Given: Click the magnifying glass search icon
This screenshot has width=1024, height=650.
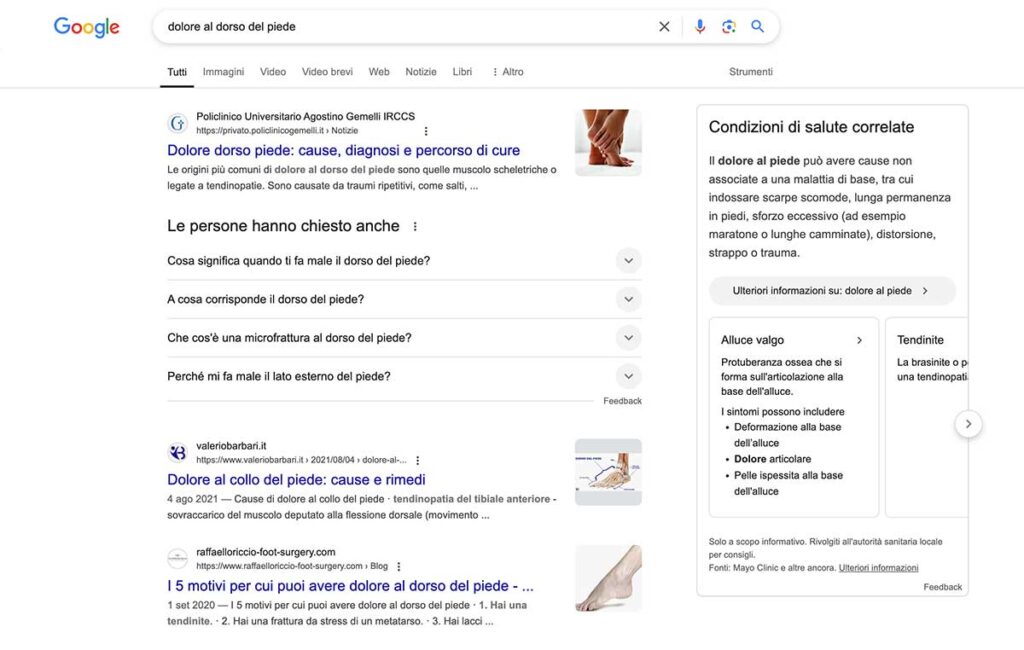Looking at the screenshot, I should click(x=757, y=27).
